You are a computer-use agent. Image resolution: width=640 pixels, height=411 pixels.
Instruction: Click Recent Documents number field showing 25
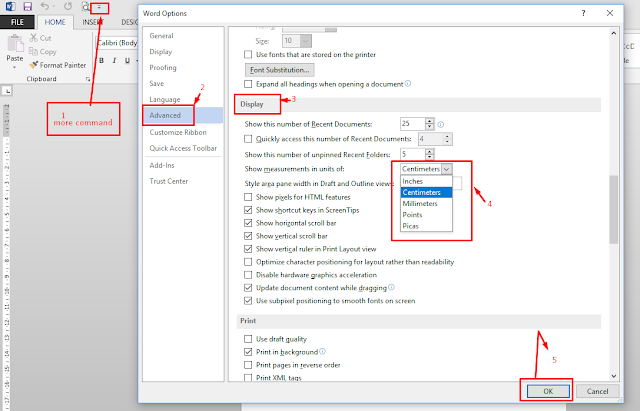click(413, 124)
